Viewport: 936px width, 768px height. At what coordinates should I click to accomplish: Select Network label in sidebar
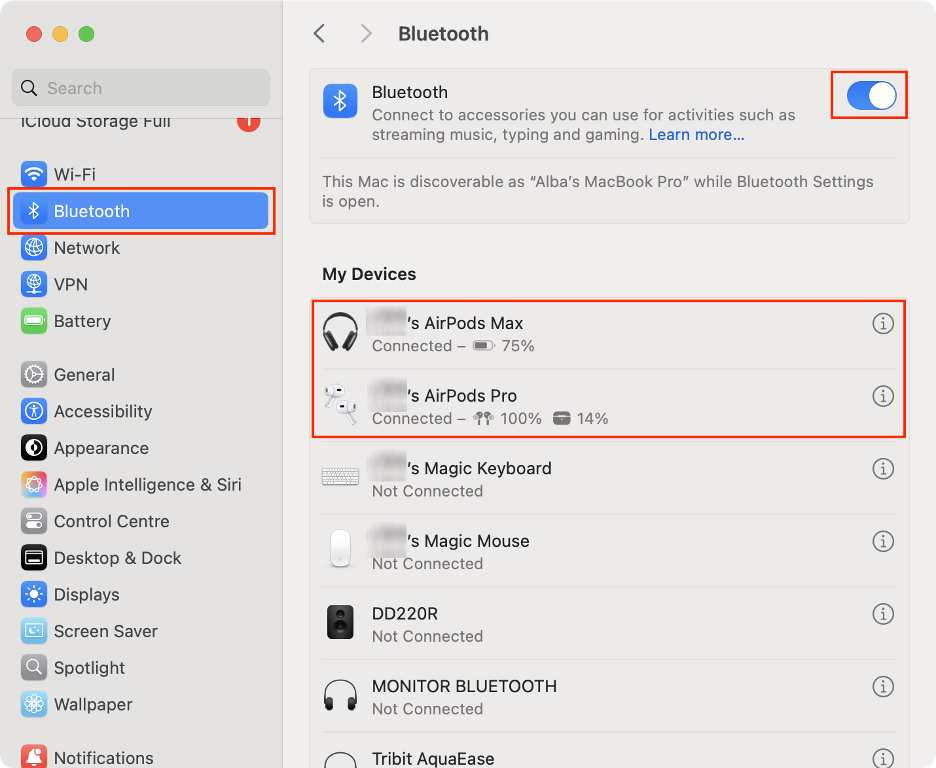click(x=87, y=248)
